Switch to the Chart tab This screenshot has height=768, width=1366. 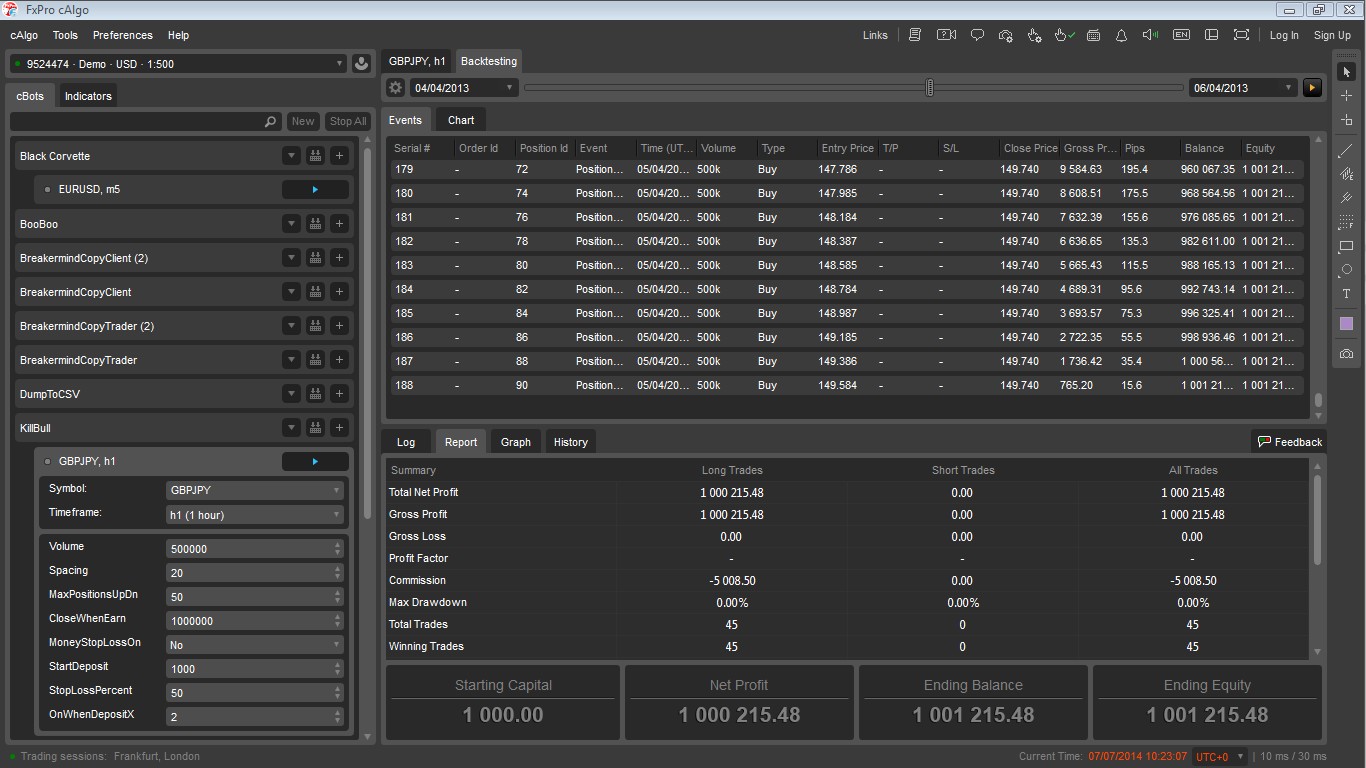point(461,120)
